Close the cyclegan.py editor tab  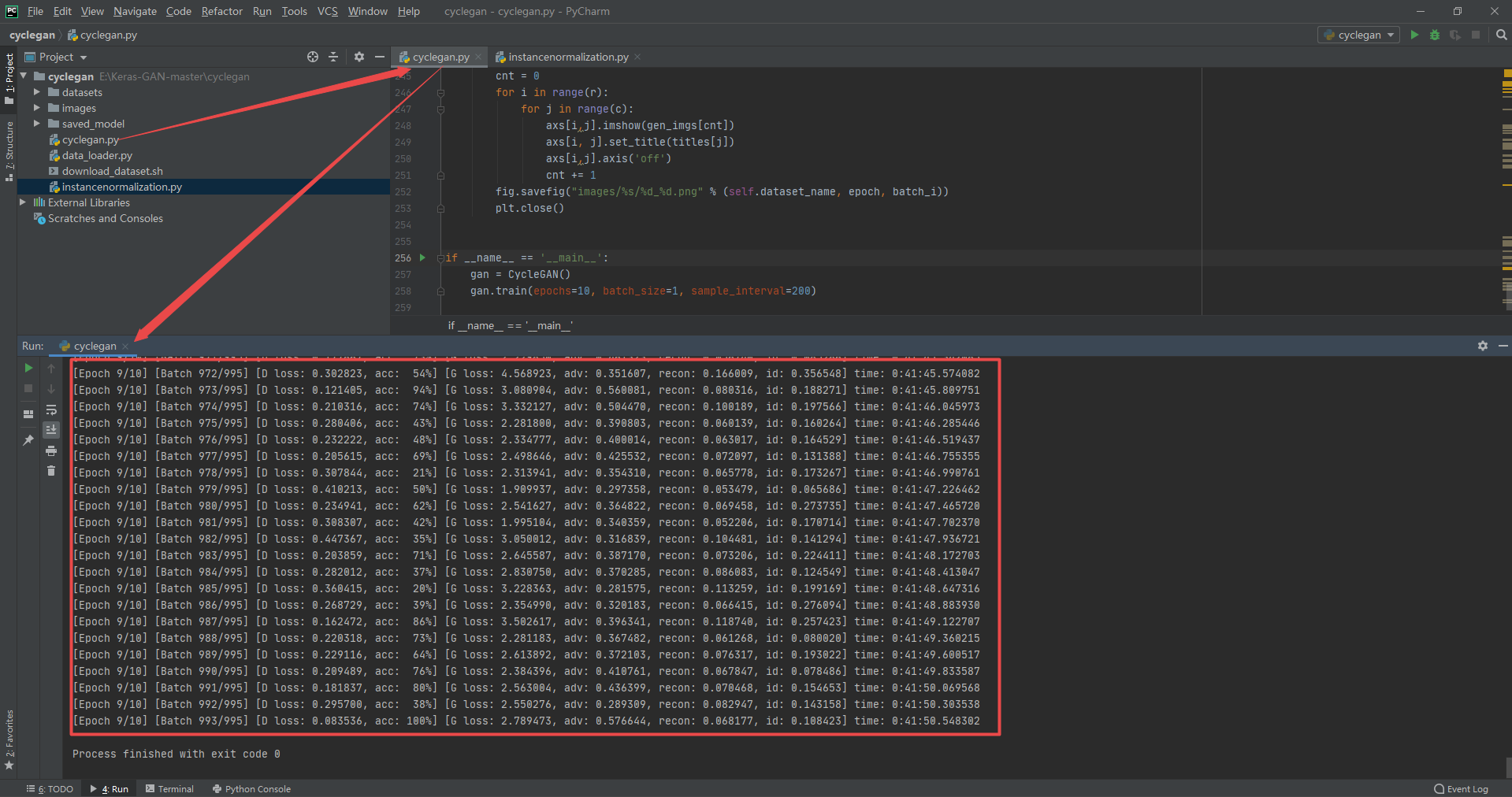478,57
